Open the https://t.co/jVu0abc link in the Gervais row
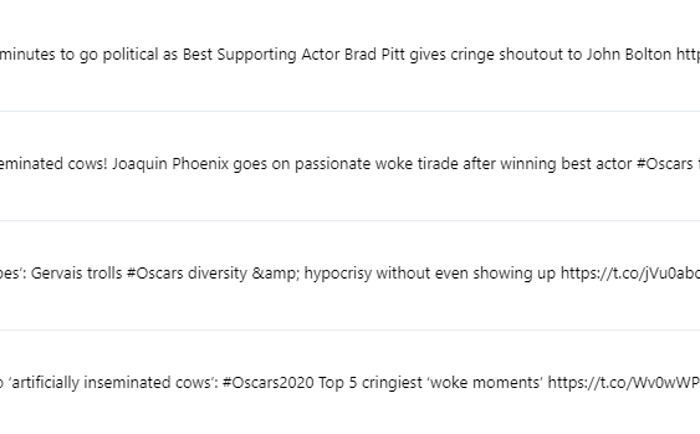Image resolution: width=700 pixels, height=434 pixels. tap(630, 273)
